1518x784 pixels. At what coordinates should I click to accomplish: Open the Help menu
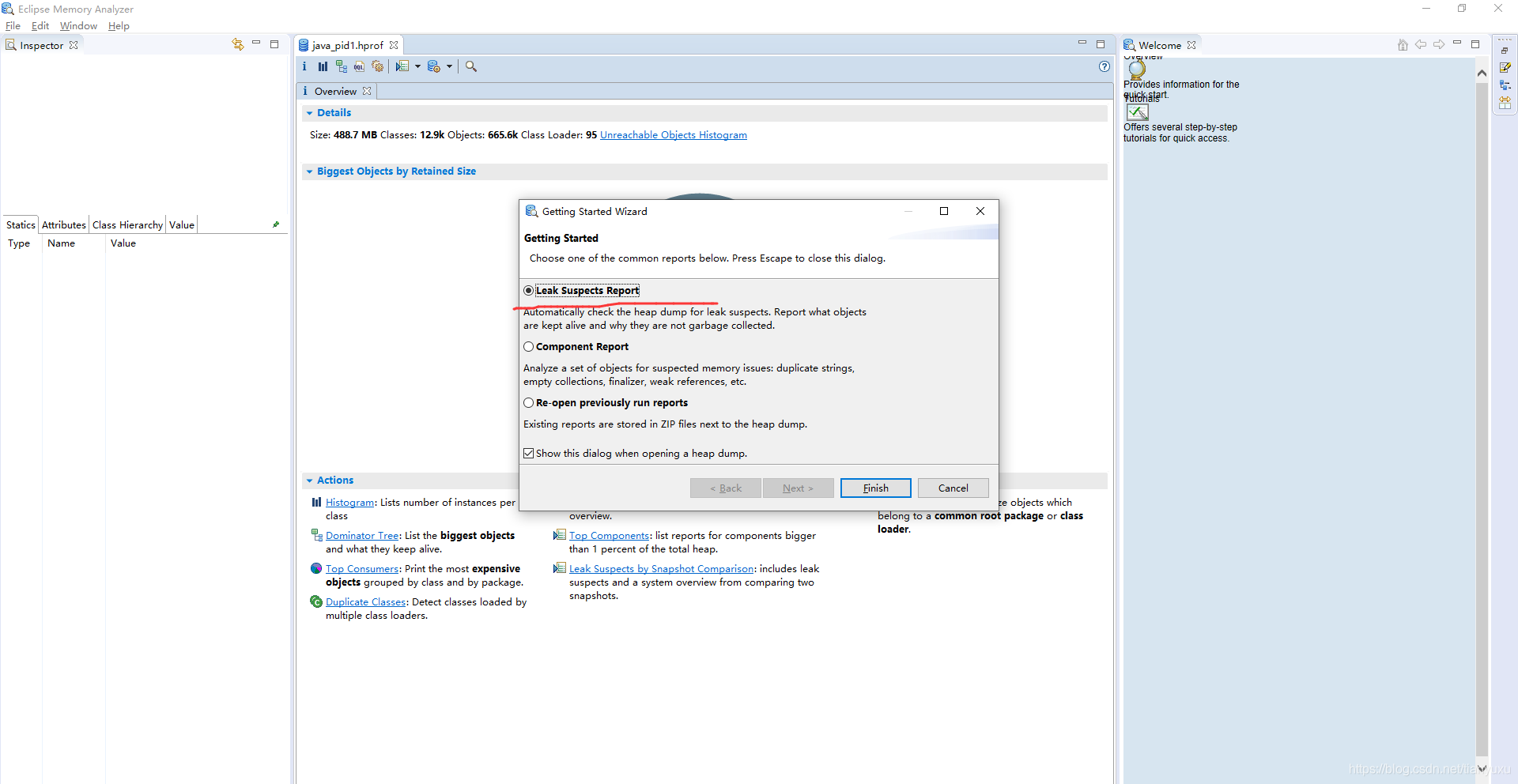click(119, 26)
